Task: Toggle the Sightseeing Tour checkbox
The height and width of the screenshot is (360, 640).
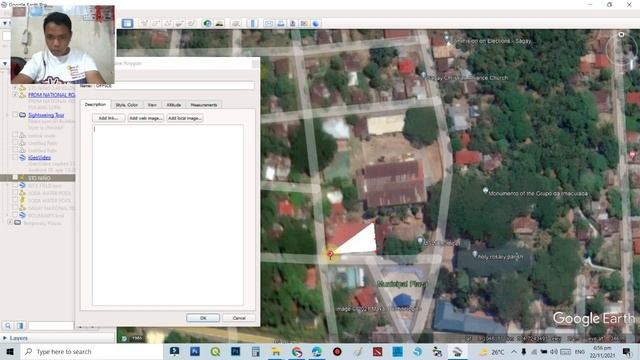Action: [16, 115]
